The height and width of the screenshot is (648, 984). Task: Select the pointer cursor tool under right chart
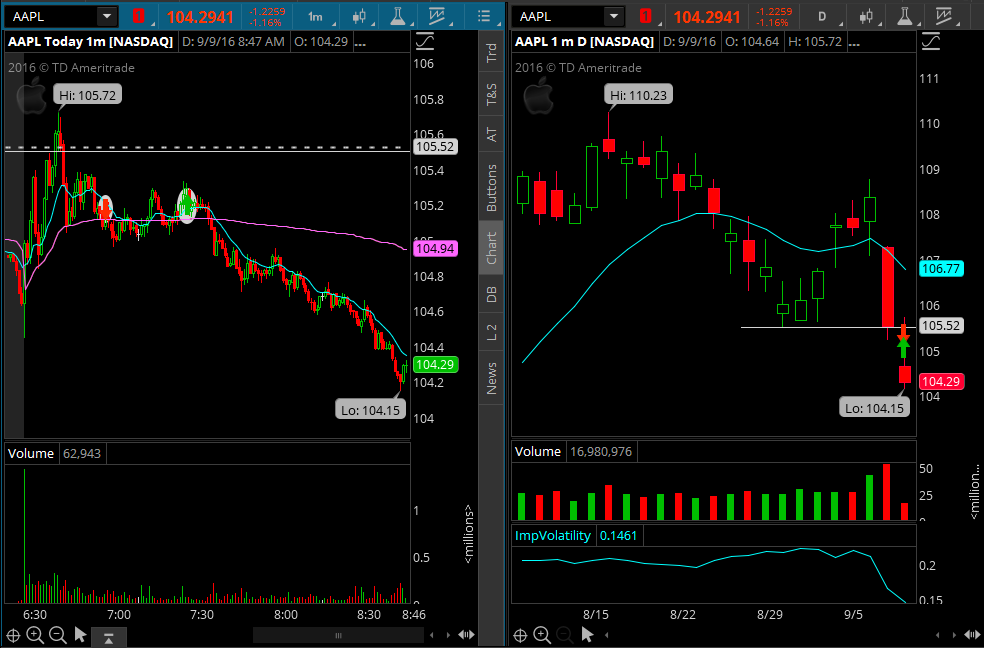point(587,635)
